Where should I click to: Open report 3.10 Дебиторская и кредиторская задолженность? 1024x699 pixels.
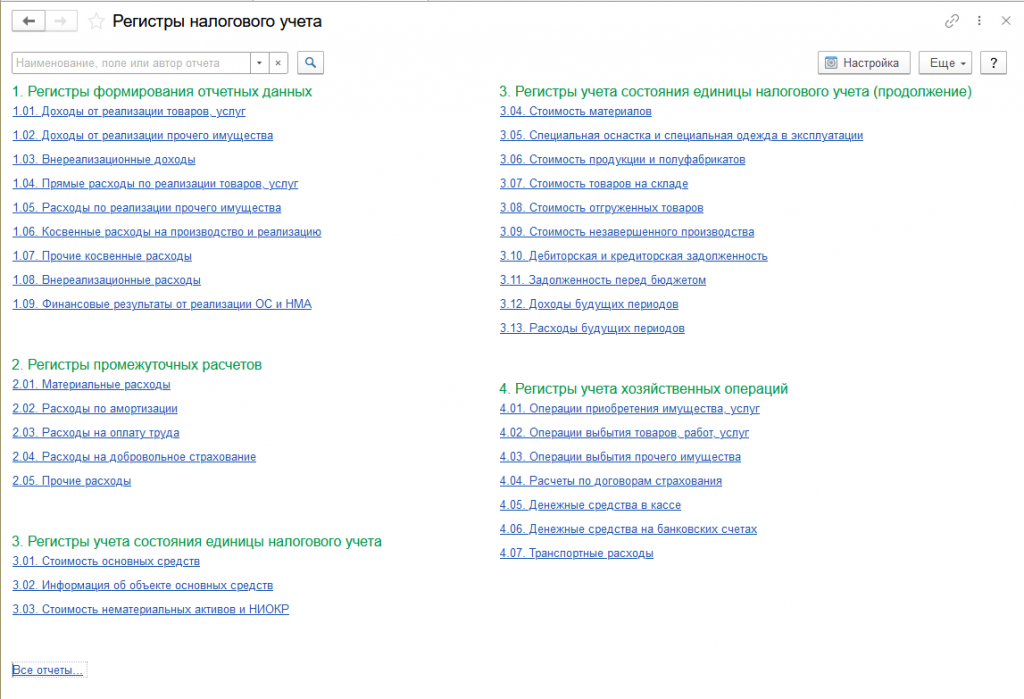tap(634, 255)
